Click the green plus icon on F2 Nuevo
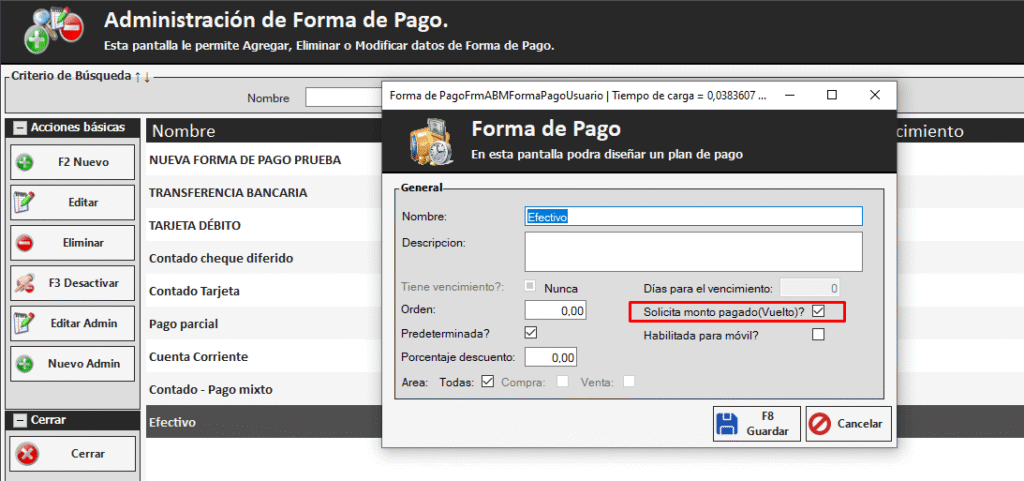This screenshot has height=481, width=1024. 26,162
